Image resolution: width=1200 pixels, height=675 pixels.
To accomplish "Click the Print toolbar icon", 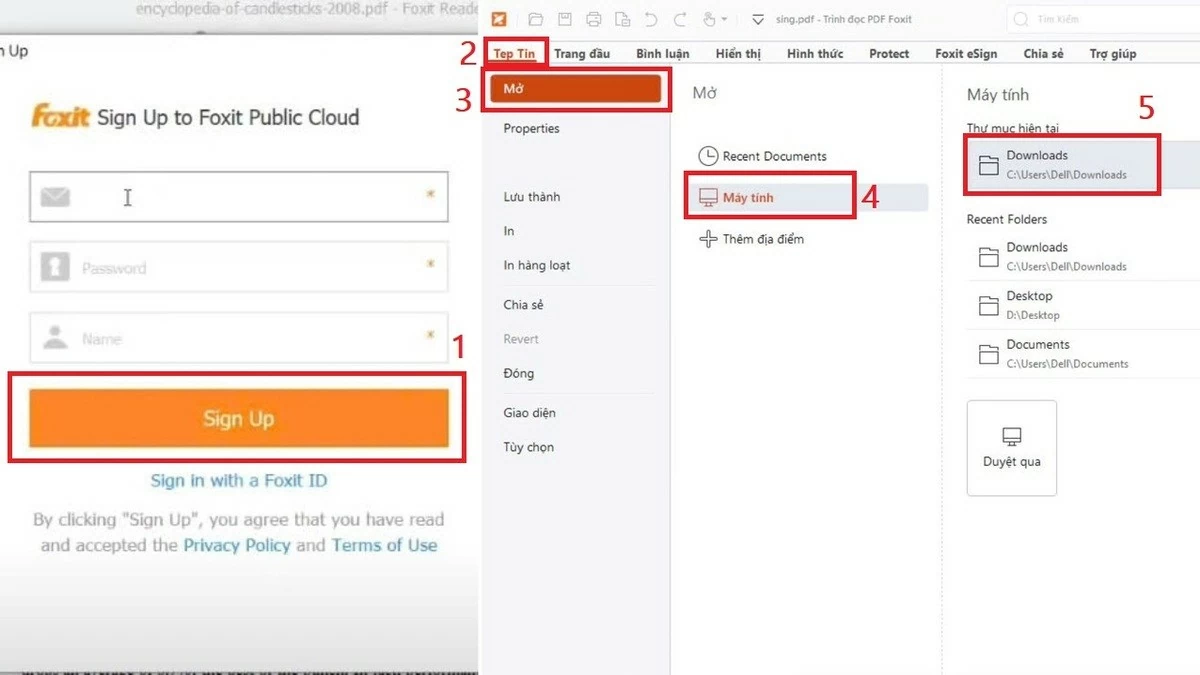I will [594, 18].
